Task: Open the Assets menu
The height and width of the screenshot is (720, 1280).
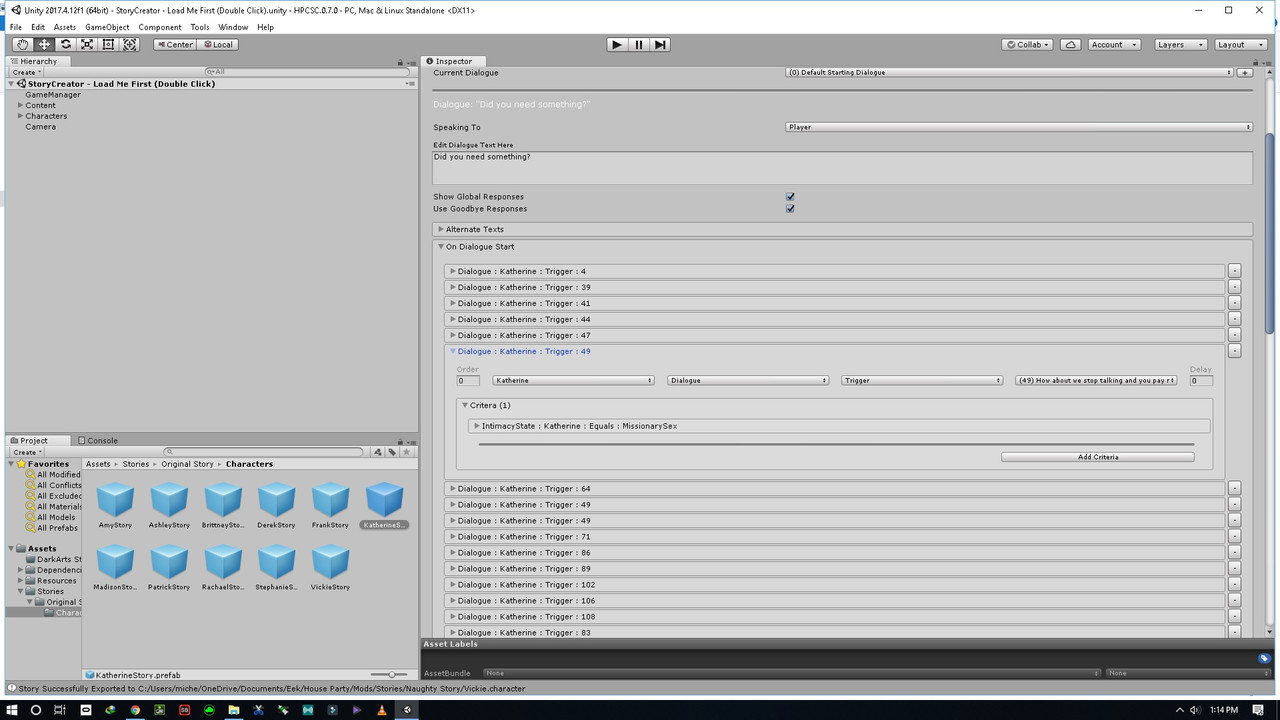Action: (64, 27)
